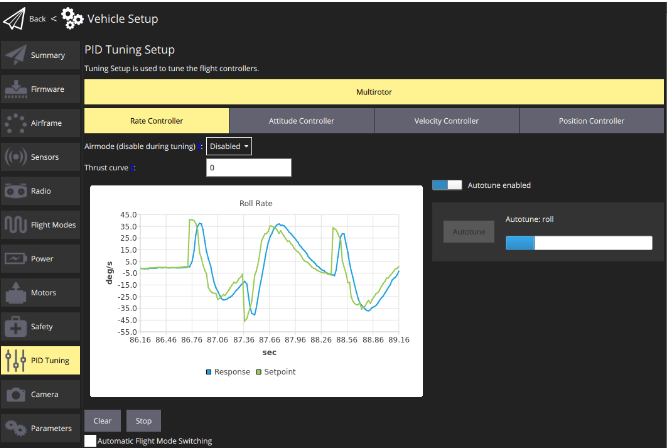This screenshot has width=667, height=448.
Task: Switch to Velocity Controller tab
Action: click(446, 121)
